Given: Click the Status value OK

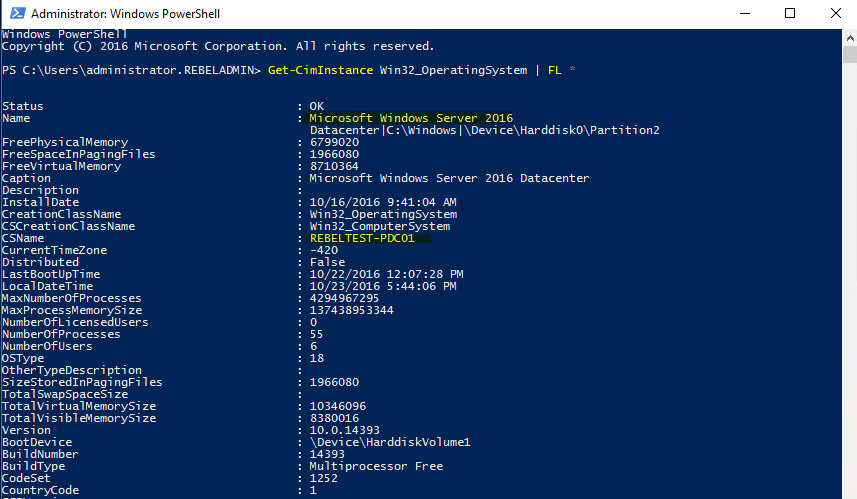Looking at the screenshot, I should [317, 106].
